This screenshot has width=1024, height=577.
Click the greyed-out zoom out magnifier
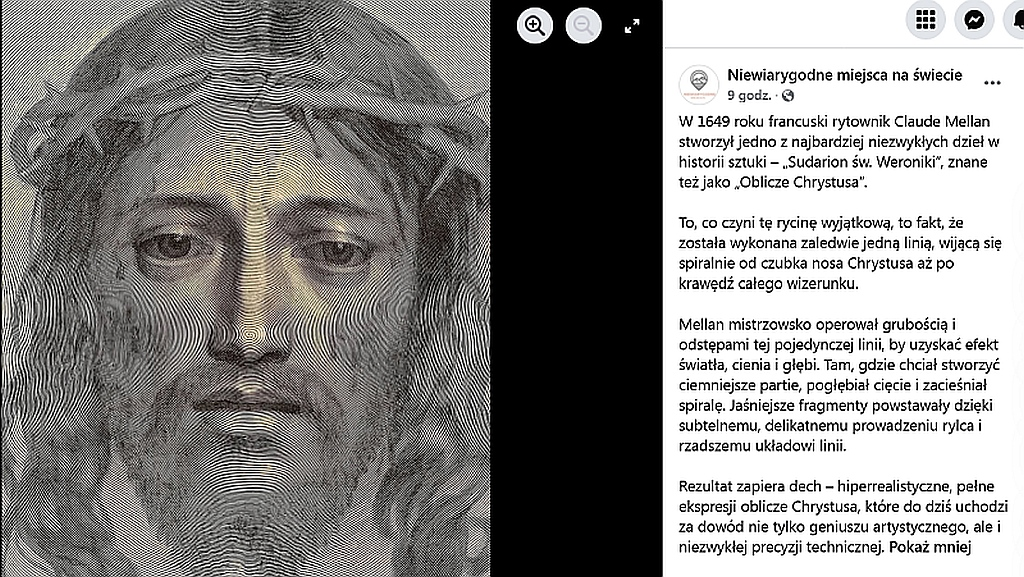[583, 26]
